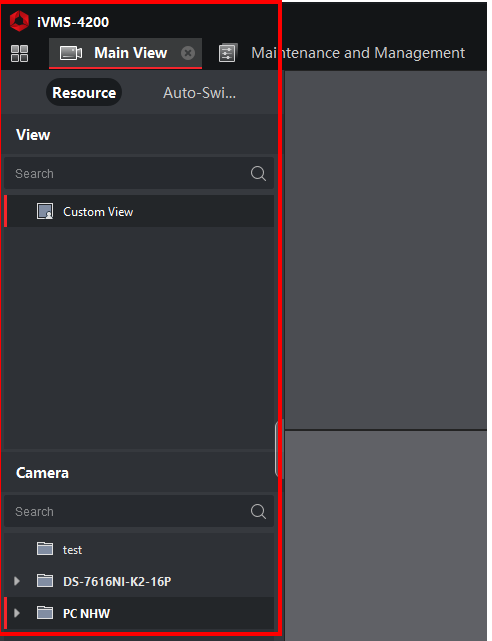Close the Main View tab

click(188, 53)
